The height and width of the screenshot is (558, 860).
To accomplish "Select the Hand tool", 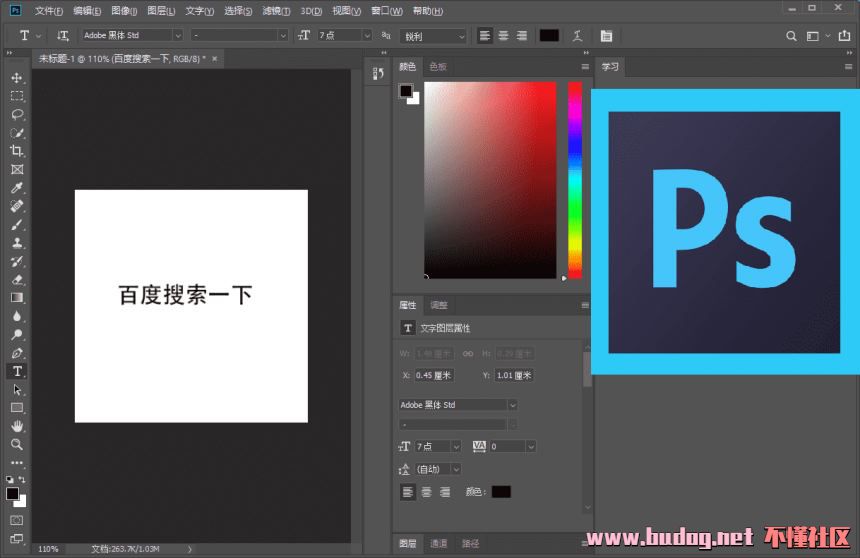I will point(17,426).
